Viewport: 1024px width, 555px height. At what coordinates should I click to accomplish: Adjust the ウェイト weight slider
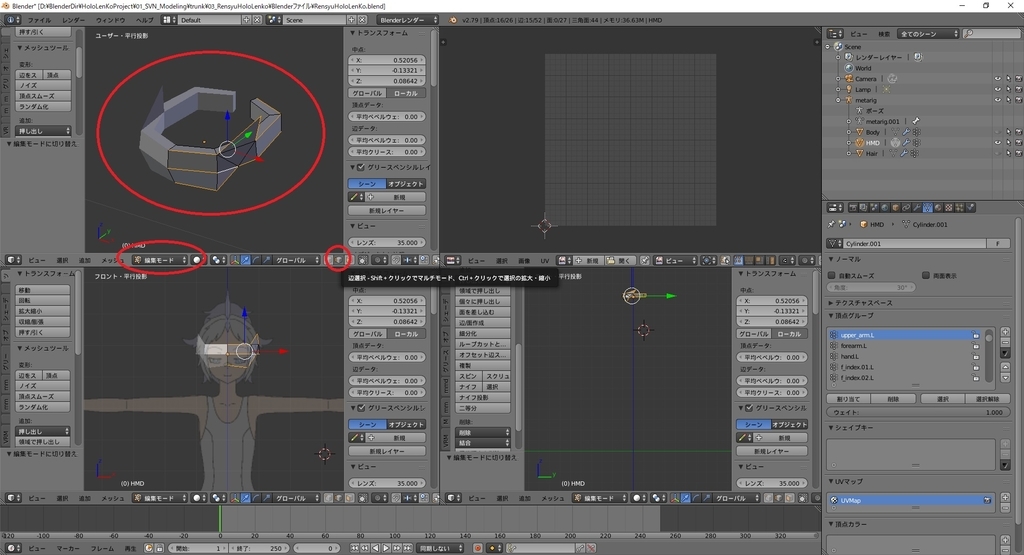tap(918, 412)
